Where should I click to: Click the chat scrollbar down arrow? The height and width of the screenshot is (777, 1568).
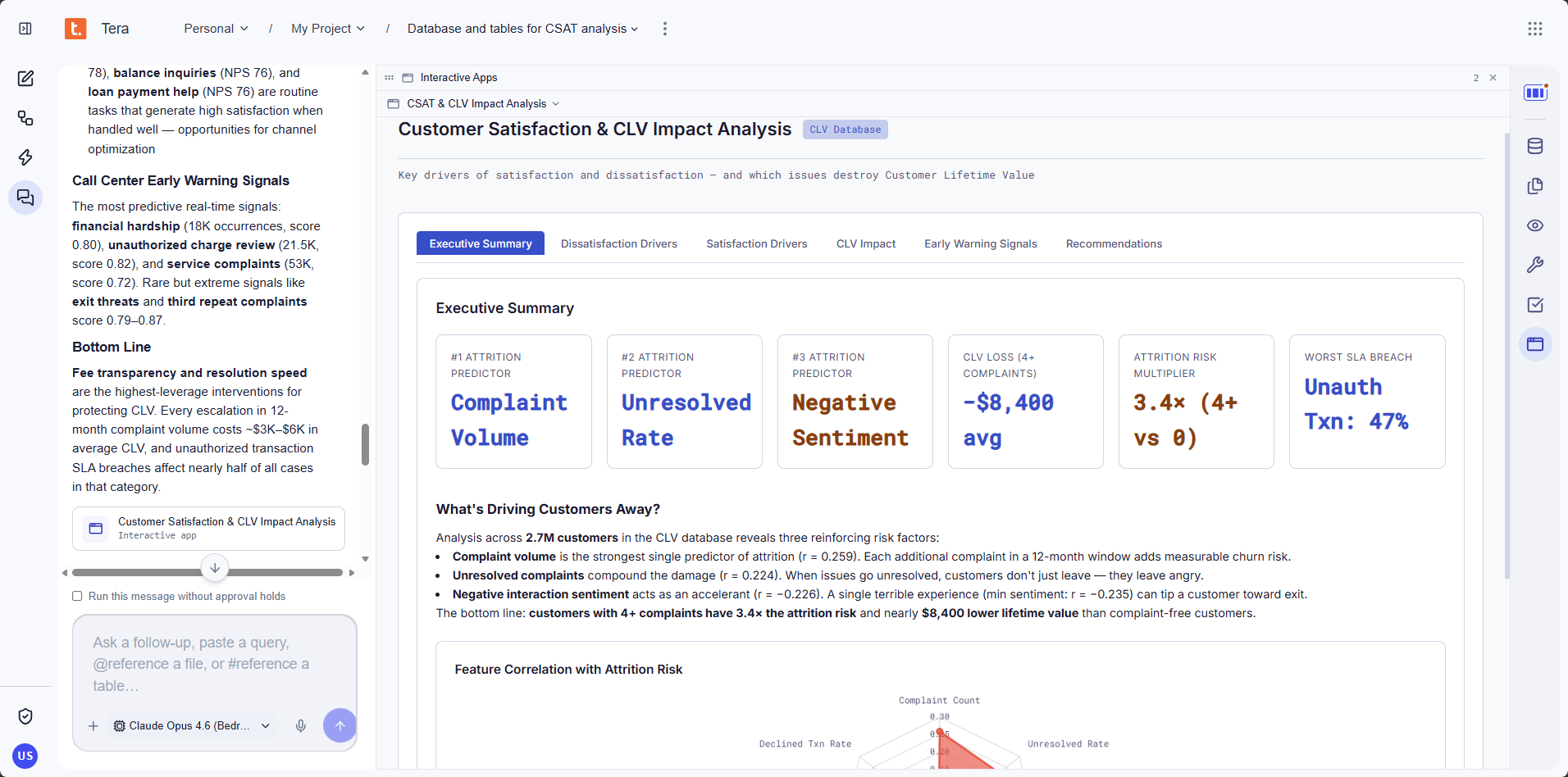coord(365,559)
